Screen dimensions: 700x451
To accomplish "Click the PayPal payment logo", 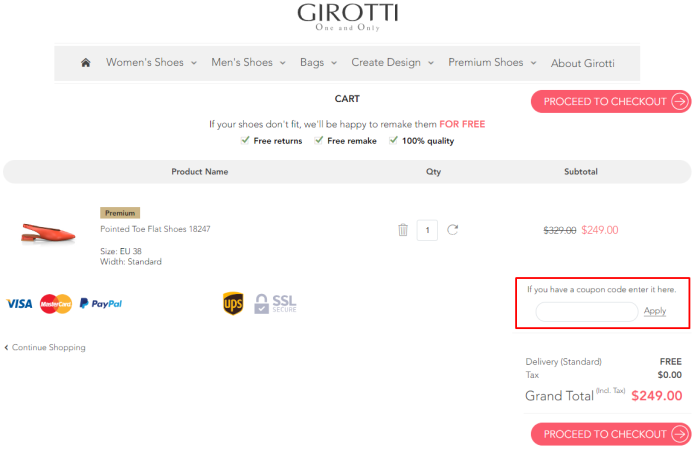I will coord(101,304).
